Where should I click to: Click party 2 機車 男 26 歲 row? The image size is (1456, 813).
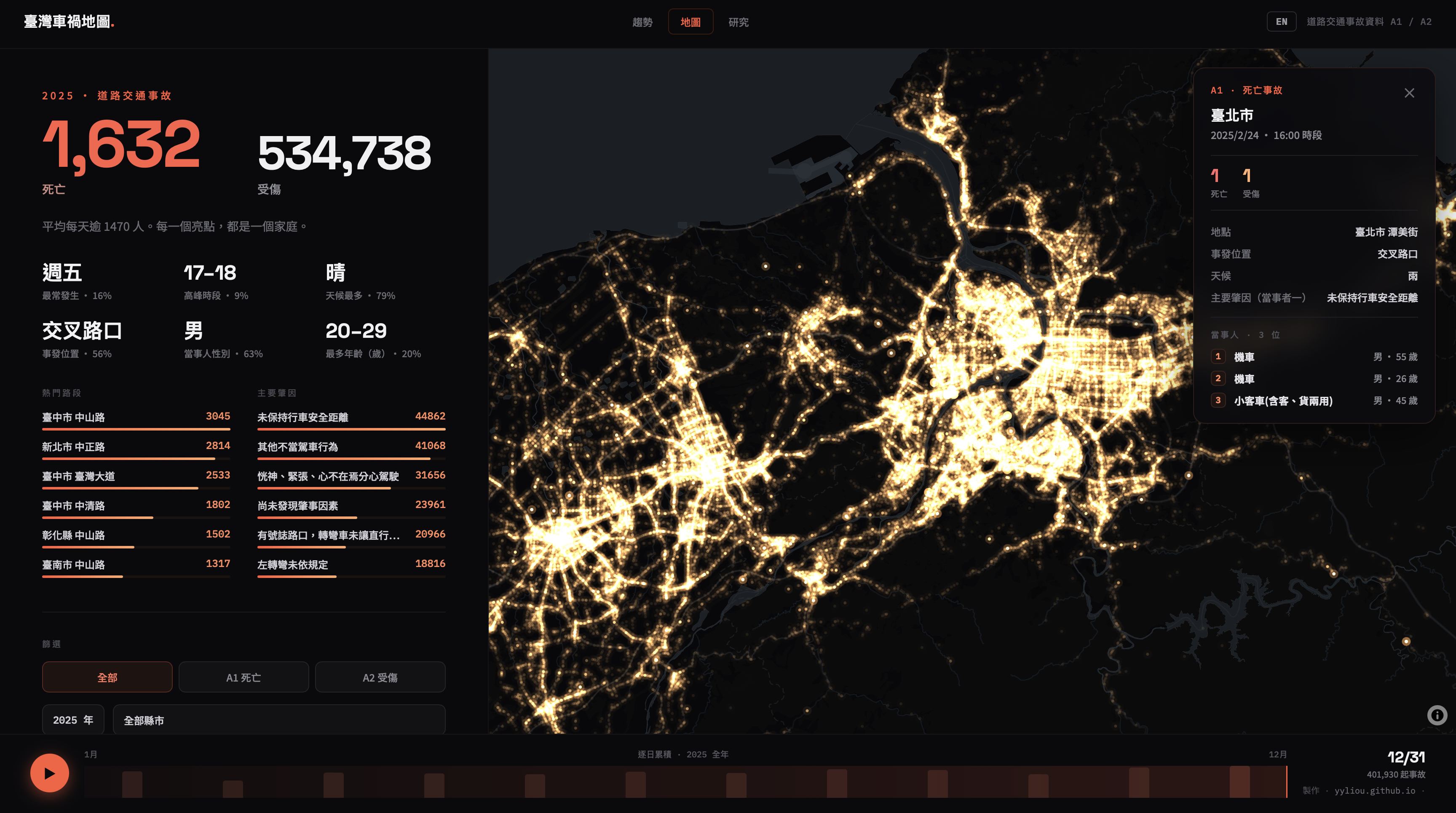(1314, 379)
